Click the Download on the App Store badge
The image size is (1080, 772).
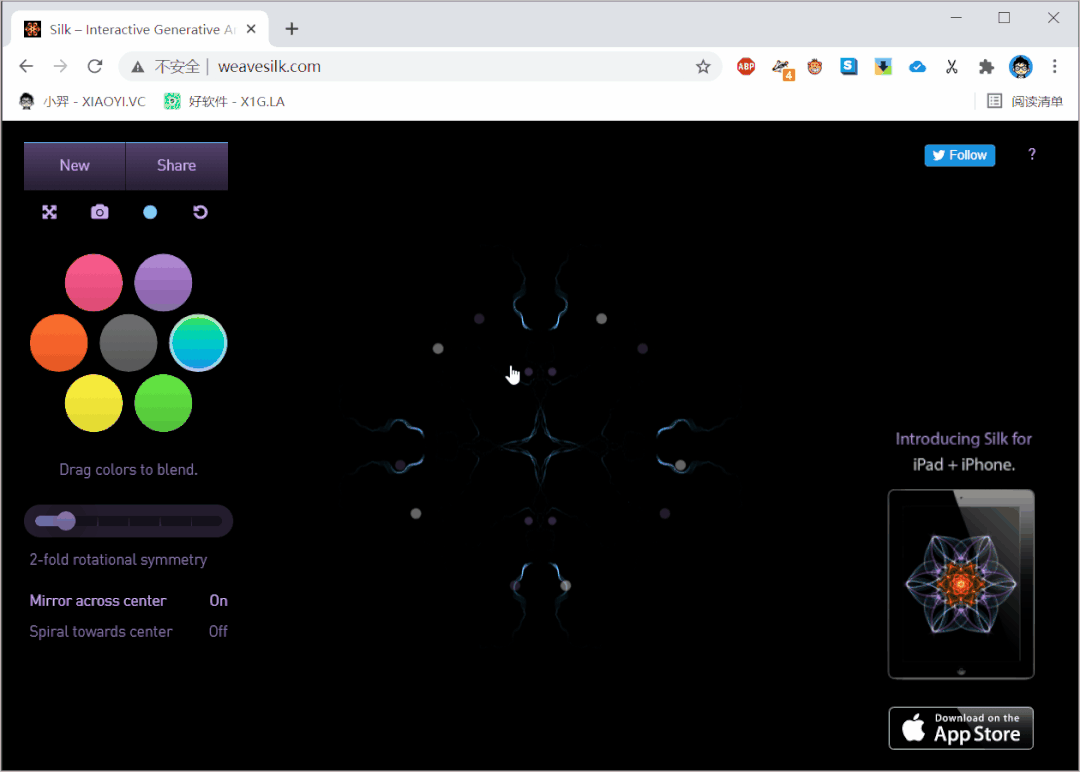[961, 728]
